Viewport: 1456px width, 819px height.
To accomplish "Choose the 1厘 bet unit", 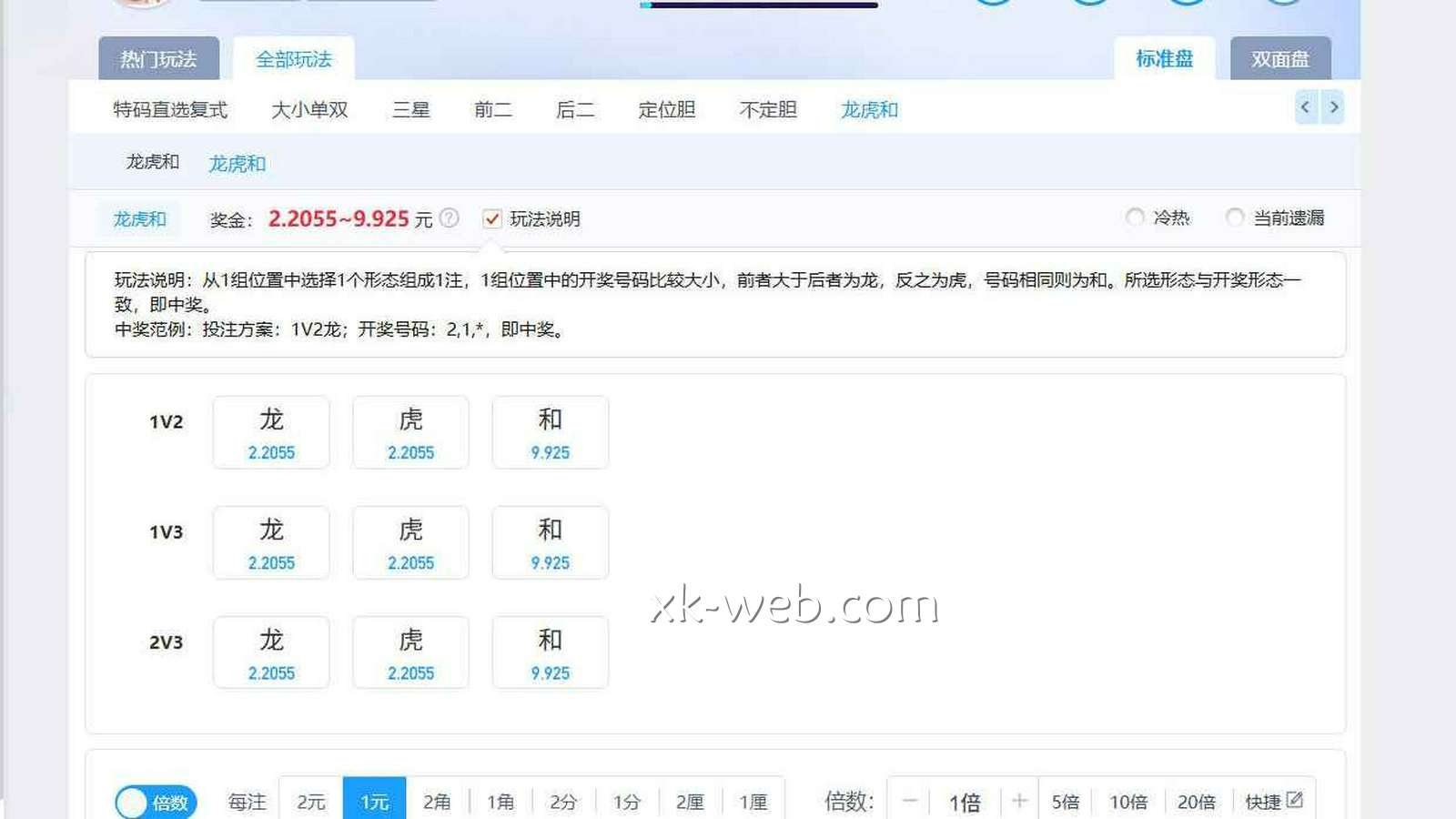I will click(753, 801).
